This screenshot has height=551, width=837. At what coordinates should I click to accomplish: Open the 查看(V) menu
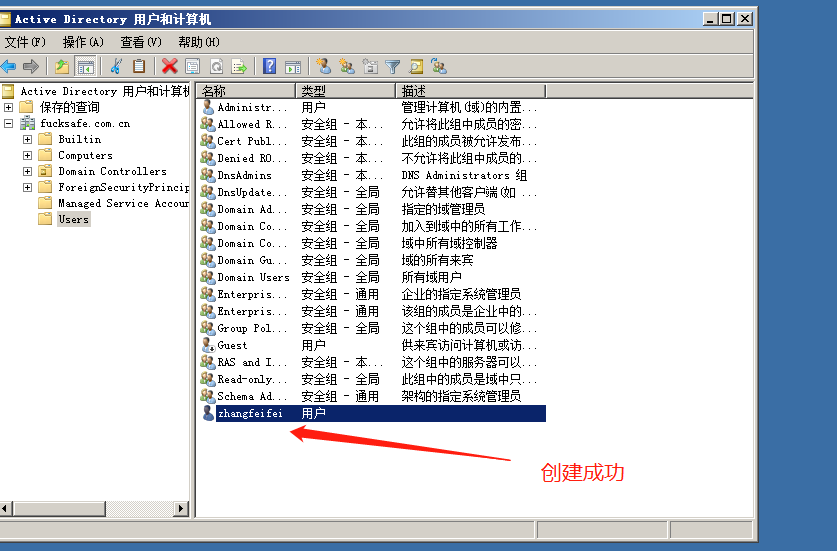pos(141,42)
